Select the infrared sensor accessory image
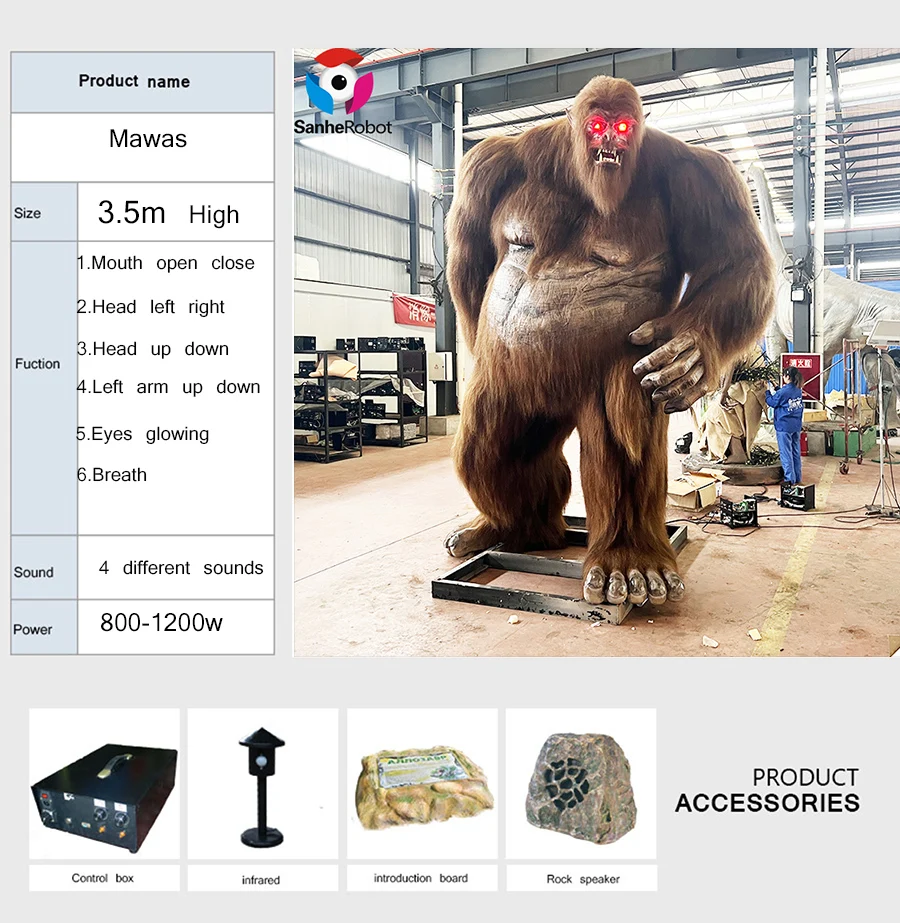900x923 pixels. [262, 785]
